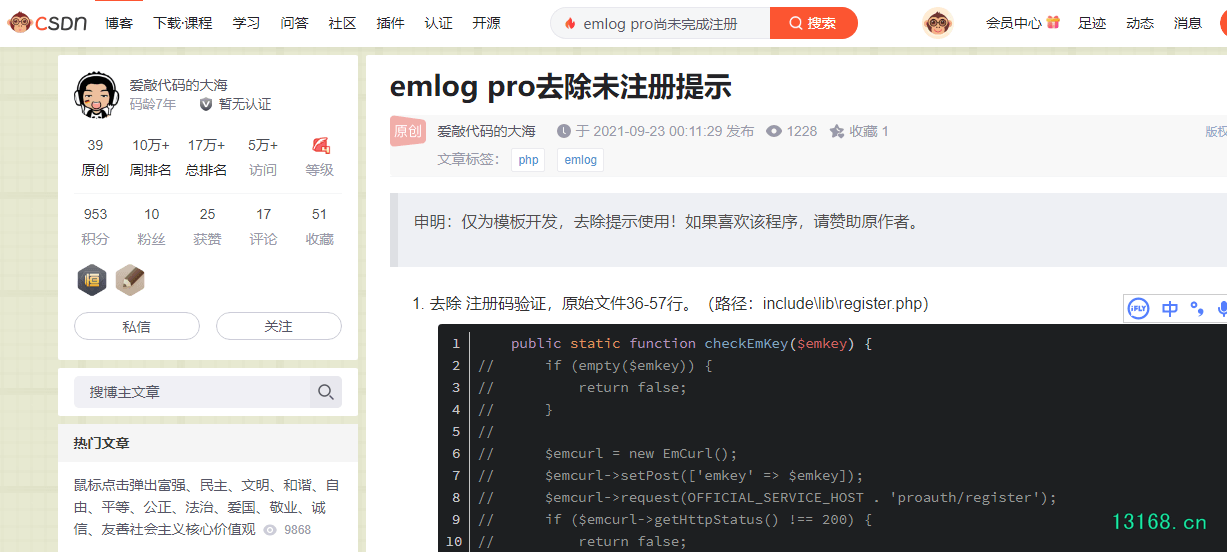Open the 博客 menu item

pos(119,23)
